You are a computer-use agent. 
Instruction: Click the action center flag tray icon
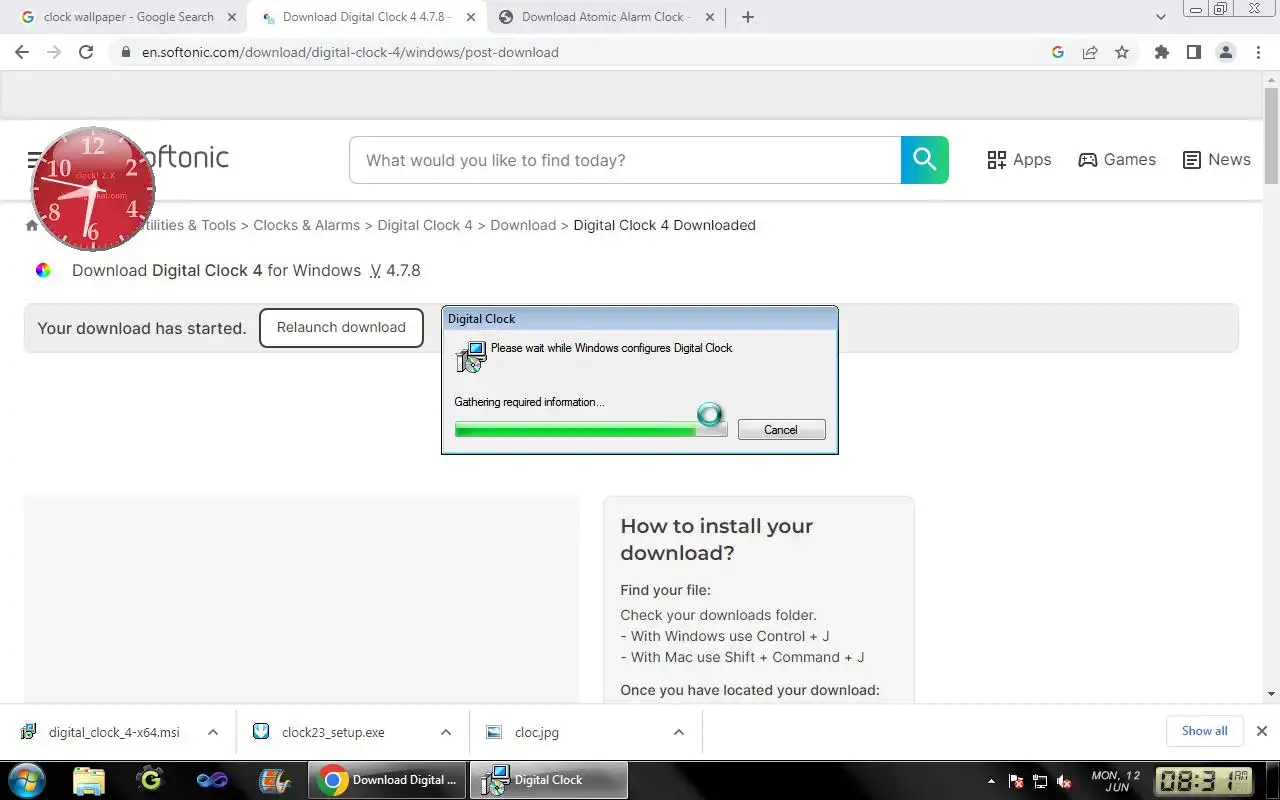coord(1016,781)
